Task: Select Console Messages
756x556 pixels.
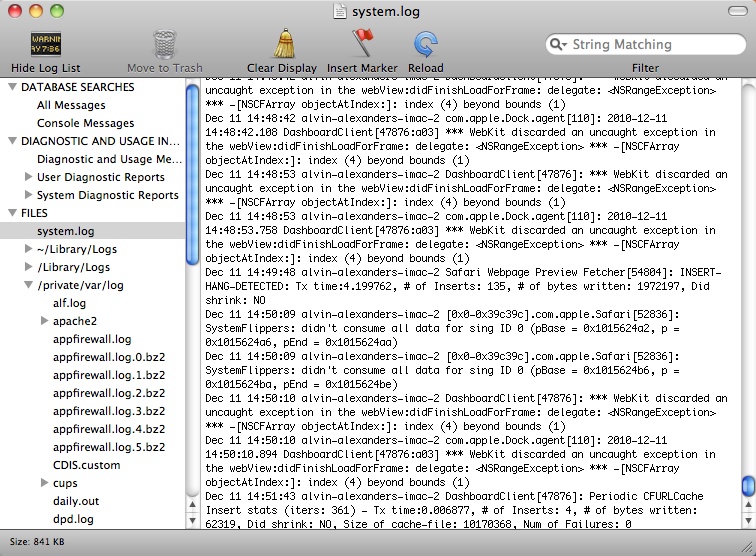Action: [85, 123]
